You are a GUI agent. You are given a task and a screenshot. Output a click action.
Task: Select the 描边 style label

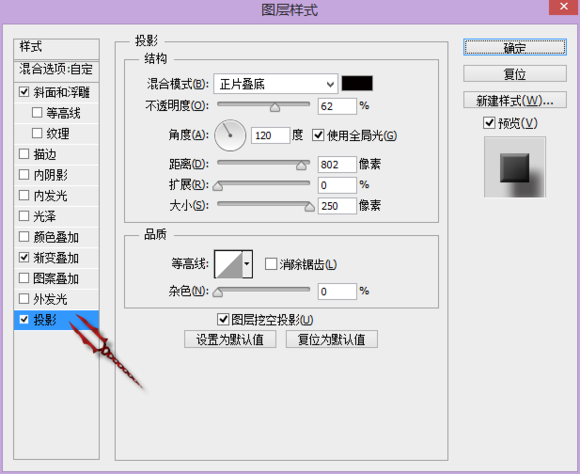coord(45,154)
